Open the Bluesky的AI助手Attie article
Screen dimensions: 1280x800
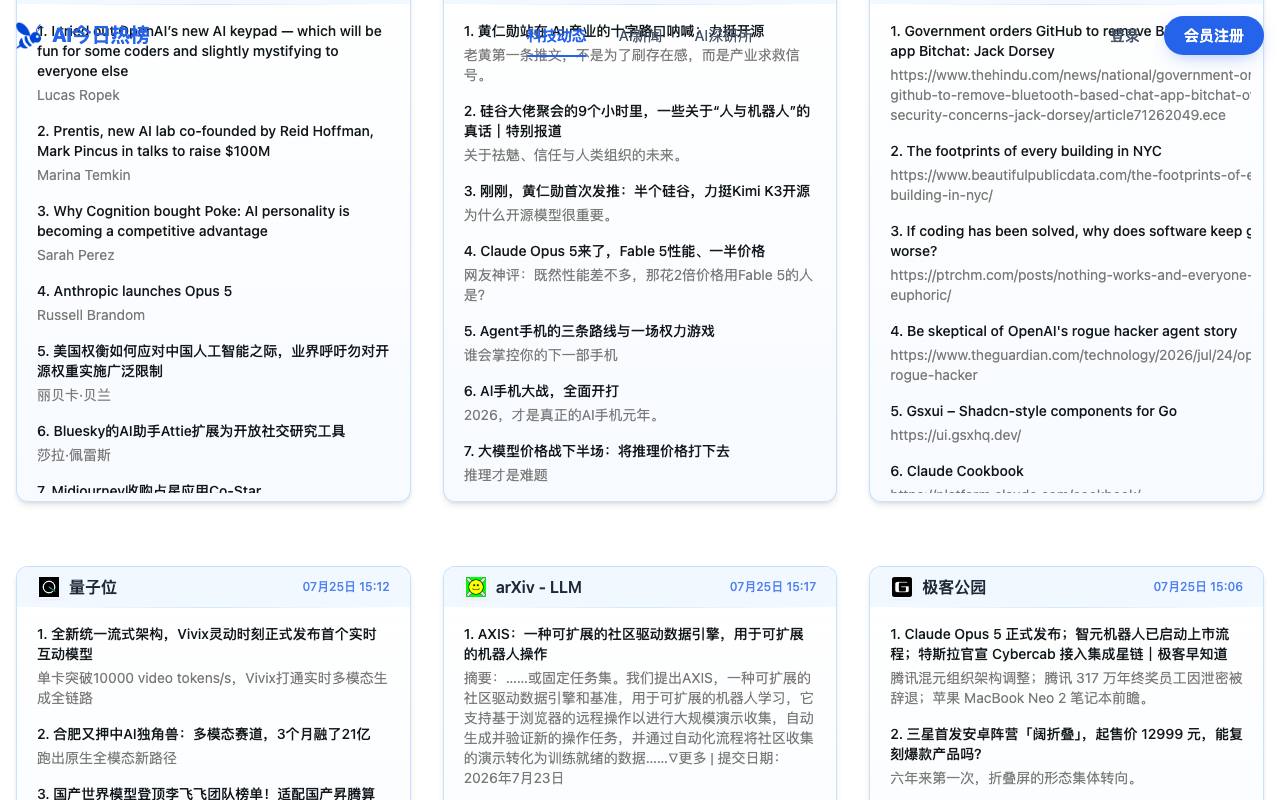(x=191, y=431)
